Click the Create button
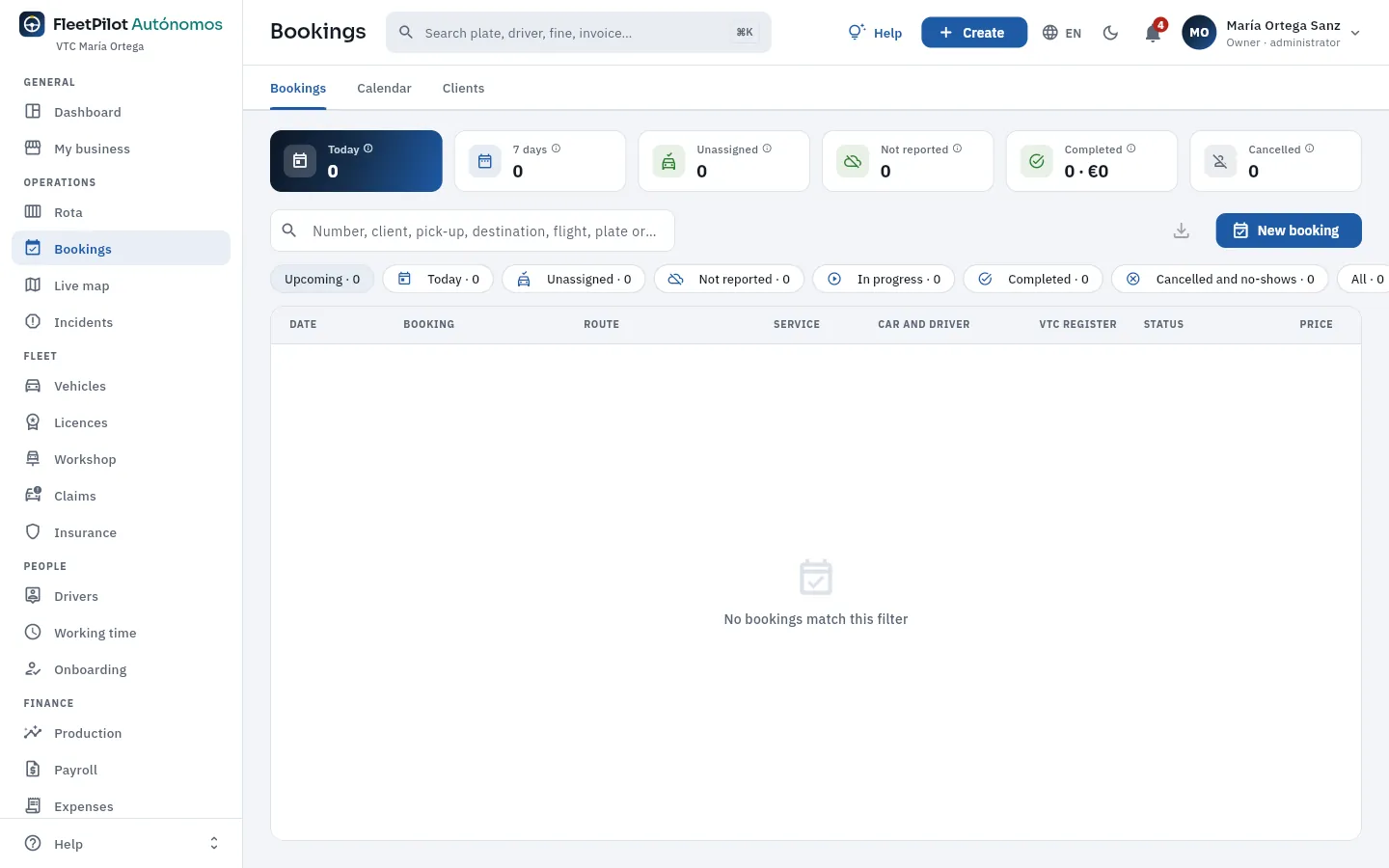1389x868 pixels. (974, 33)
